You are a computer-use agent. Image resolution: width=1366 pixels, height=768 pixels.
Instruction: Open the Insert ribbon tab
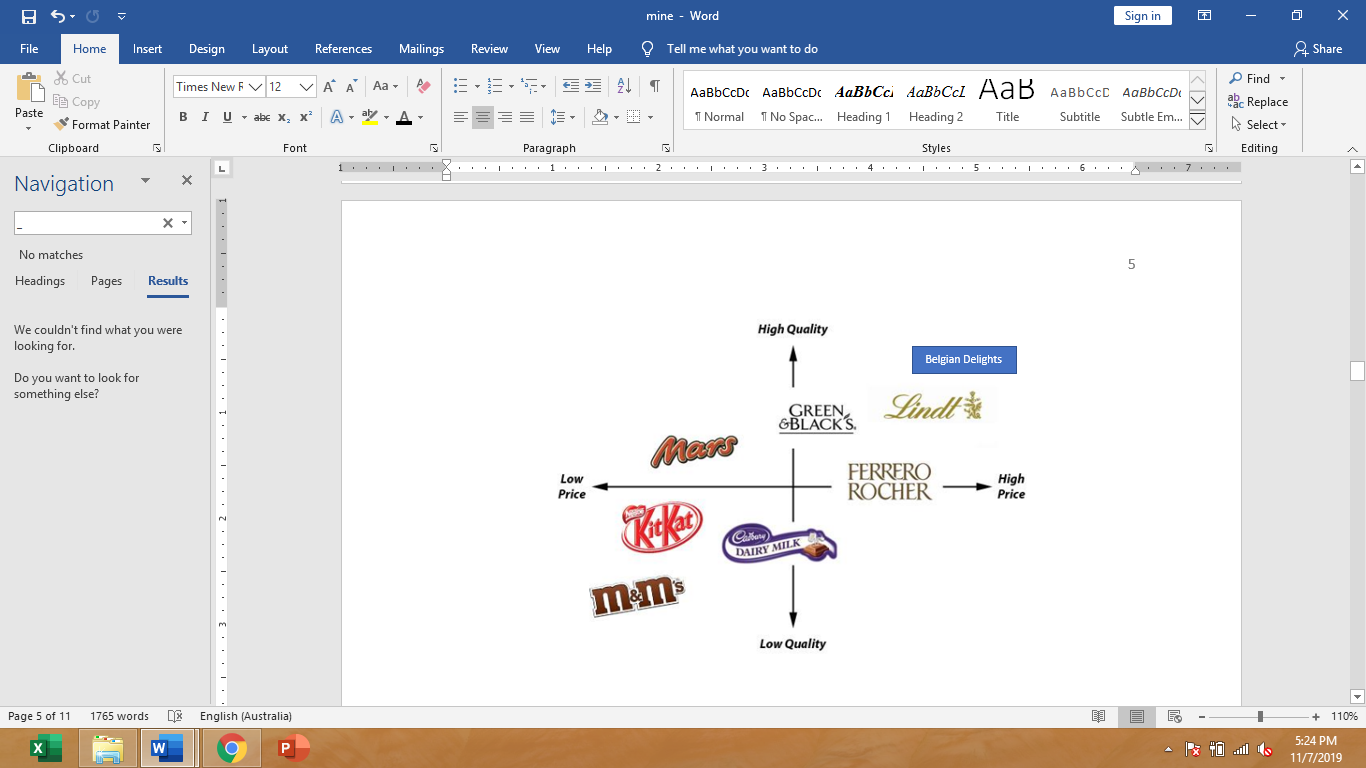coord(147,48)
